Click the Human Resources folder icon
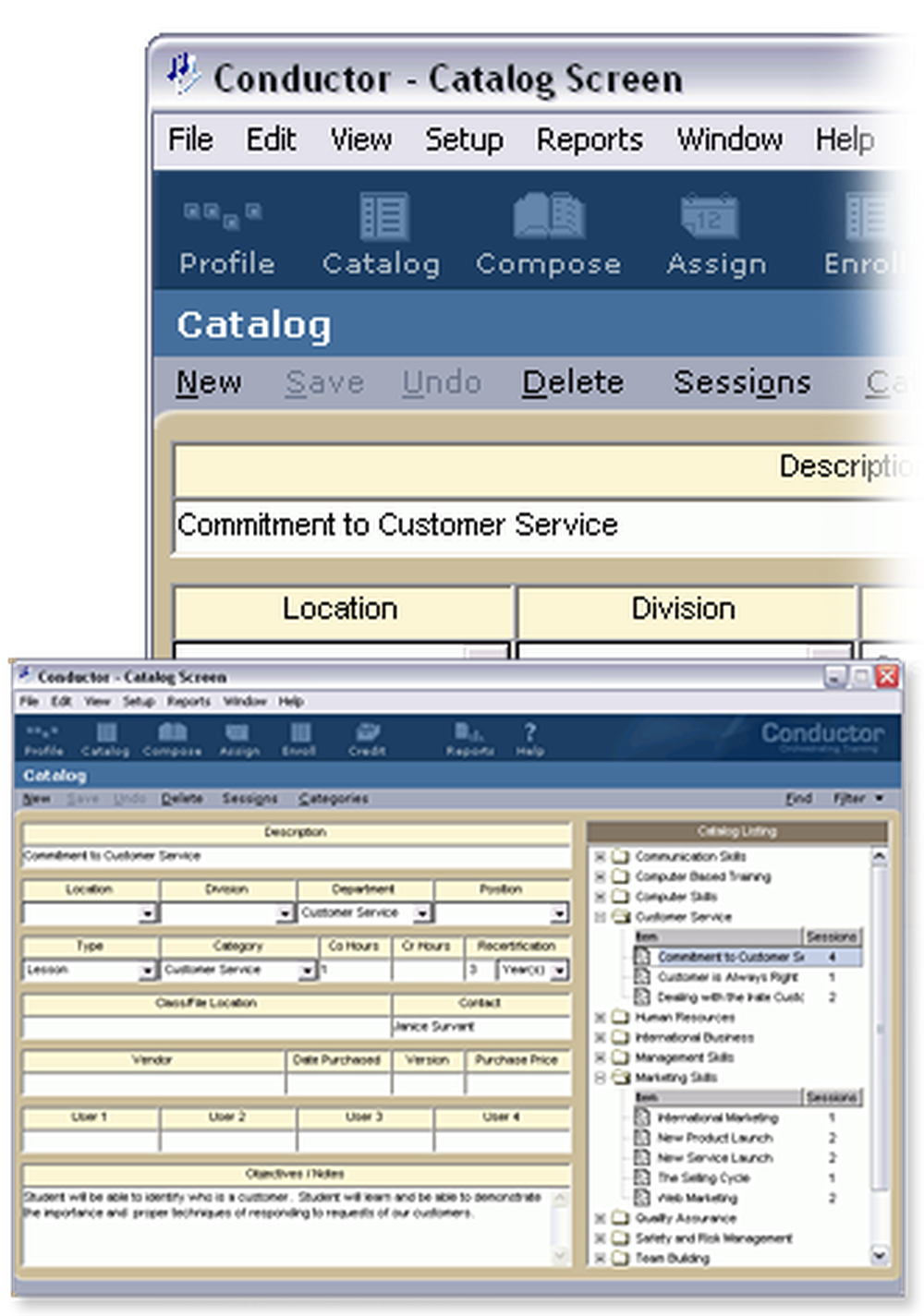The image size is (924, 1316). point(621,1017)
